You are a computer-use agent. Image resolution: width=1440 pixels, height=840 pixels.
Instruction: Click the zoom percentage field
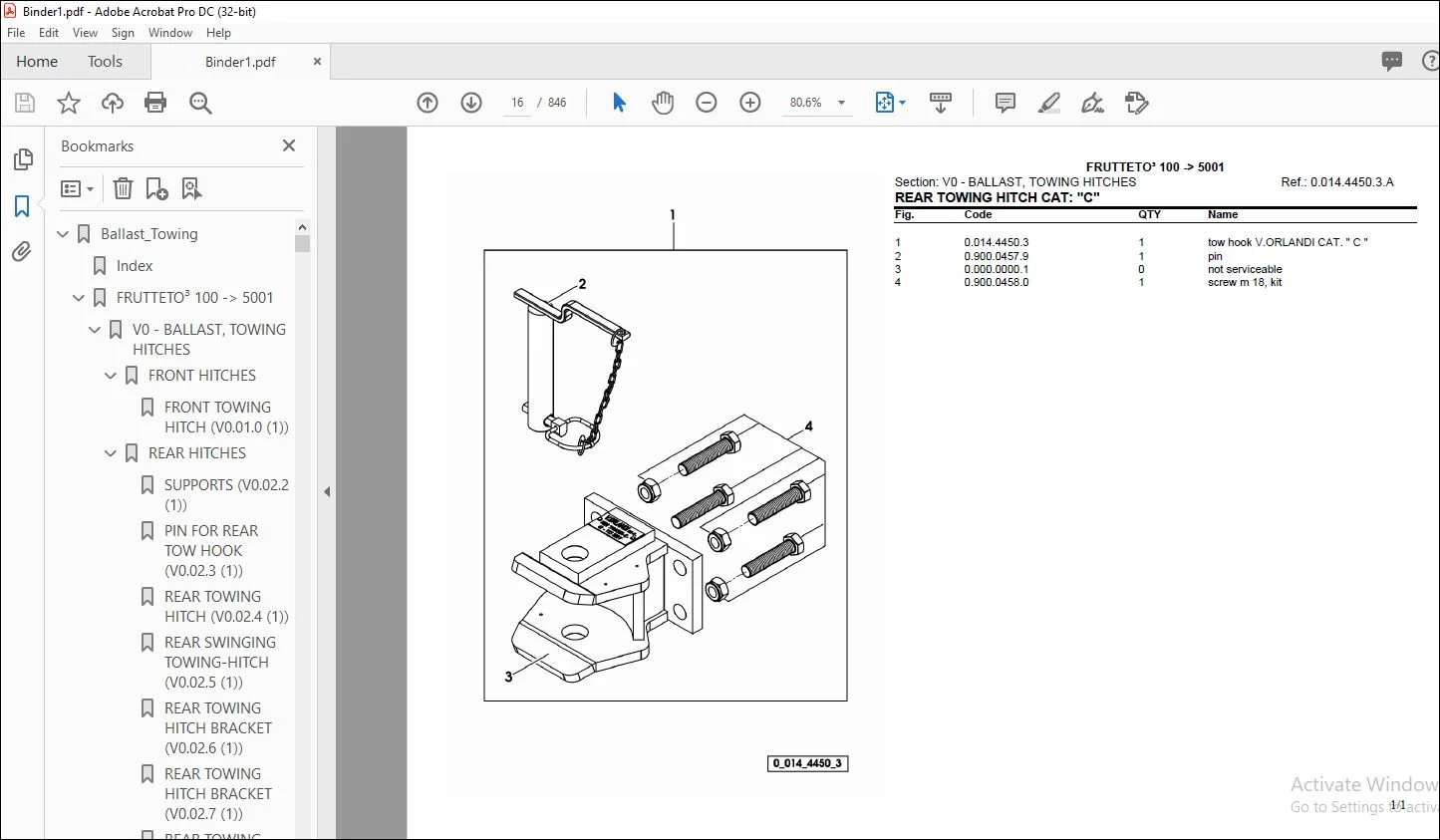tap(806, 103)
